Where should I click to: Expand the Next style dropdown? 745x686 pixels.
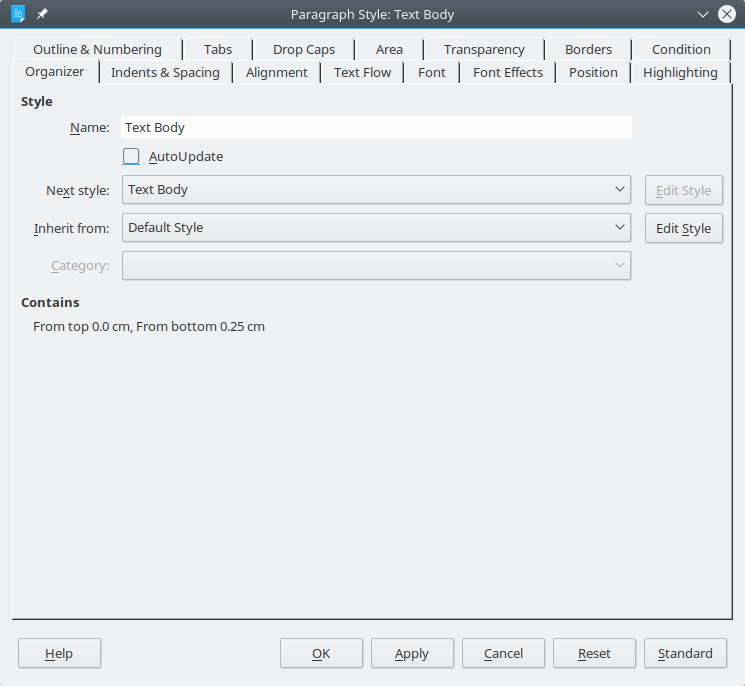(376, 190)
